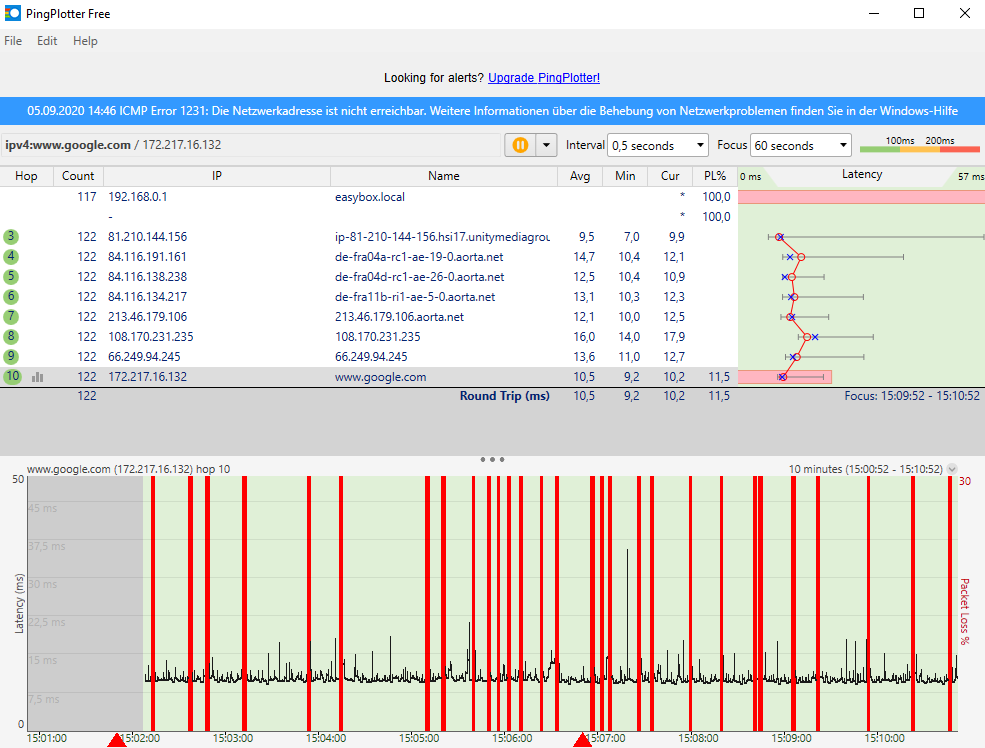Select the highlighted hop 10 number circle
Image resolution: width=985 pixels, height=748 pixels.
point(12,377)
